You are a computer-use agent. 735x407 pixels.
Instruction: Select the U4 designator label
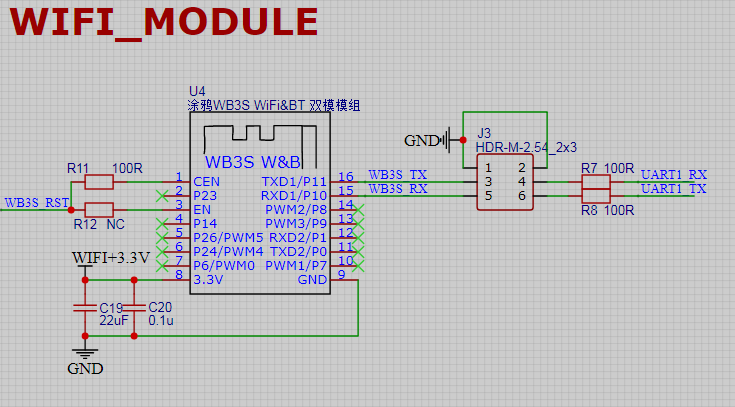pyautogui.click(x=197, y=91)
